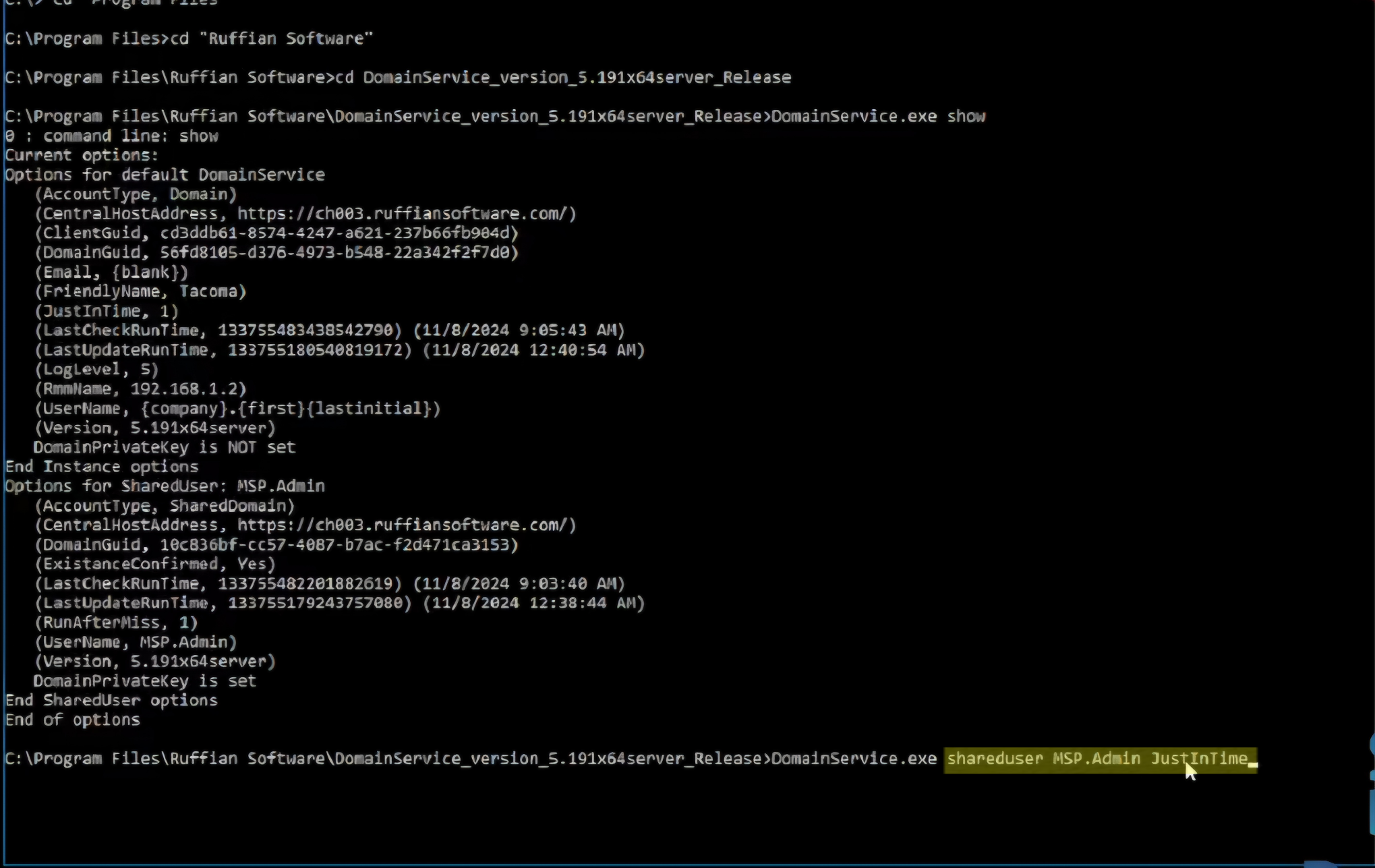Select the DomainPrivateKey is NOT set line

(164, 447)
